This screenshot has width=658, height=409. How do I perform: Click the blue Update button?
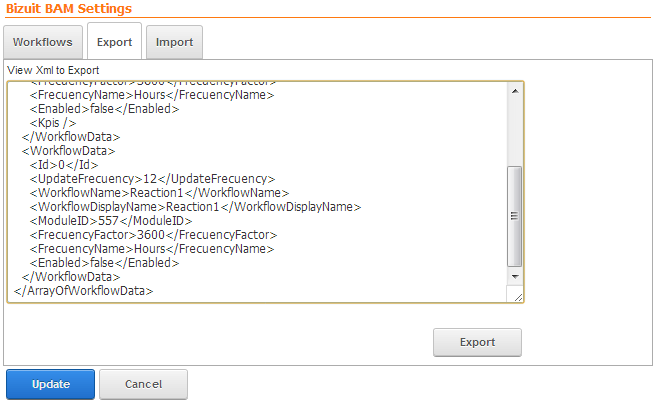tap(50, 384)
